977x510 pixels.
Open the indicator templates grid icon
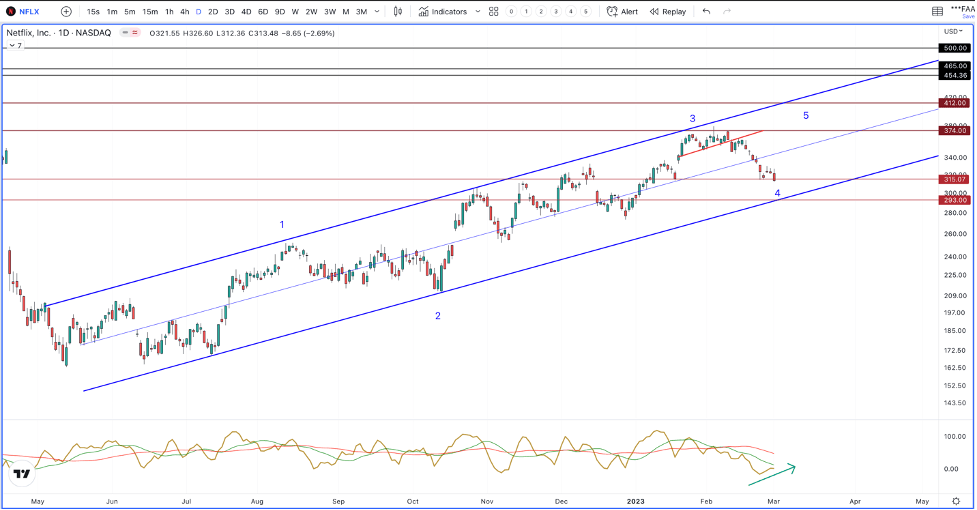[493, 11]
